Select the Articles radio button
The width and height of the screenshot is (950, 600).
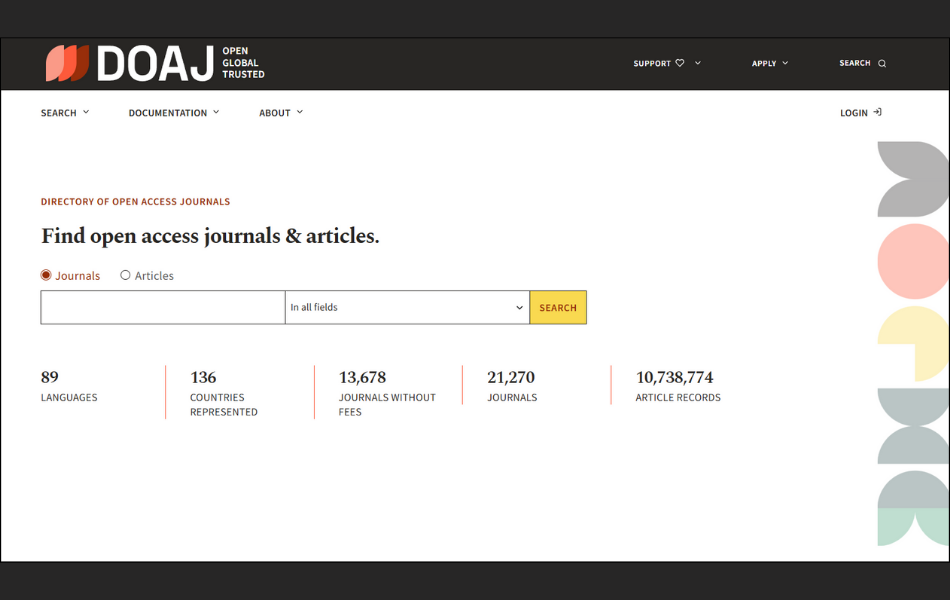tap(125, 275)
